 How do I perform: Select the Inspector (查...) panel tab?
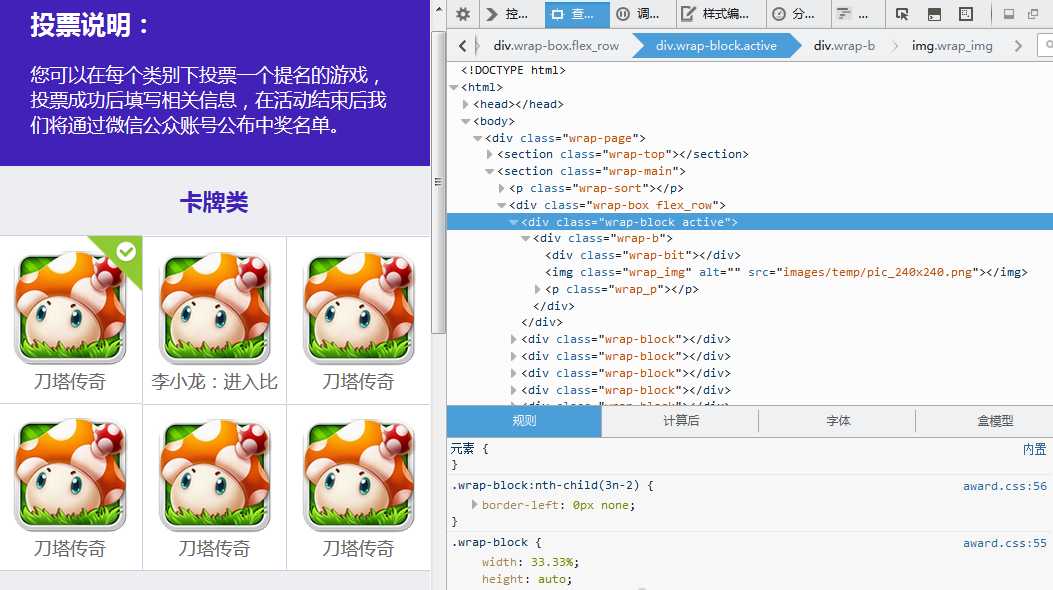pyautogui.click(x=576, y=14)
